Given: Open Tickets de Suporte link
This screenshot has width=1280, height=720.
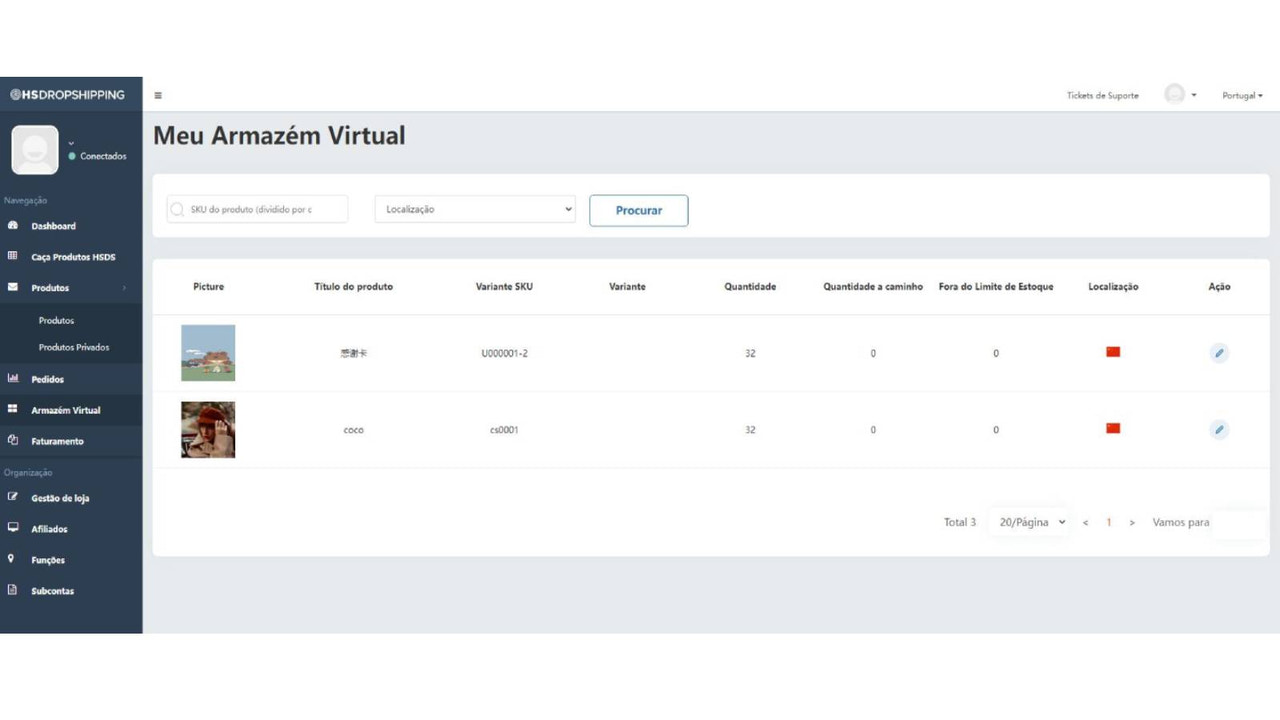Looking at the screenshot, I should [x=1101, y=95].
